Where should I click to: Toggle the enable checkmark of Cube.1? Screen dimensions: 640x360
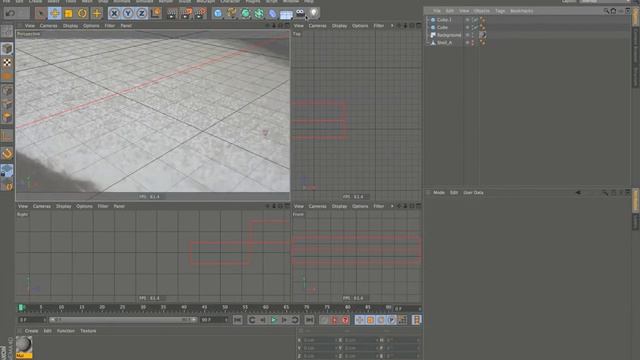click(x=475, y=20)
